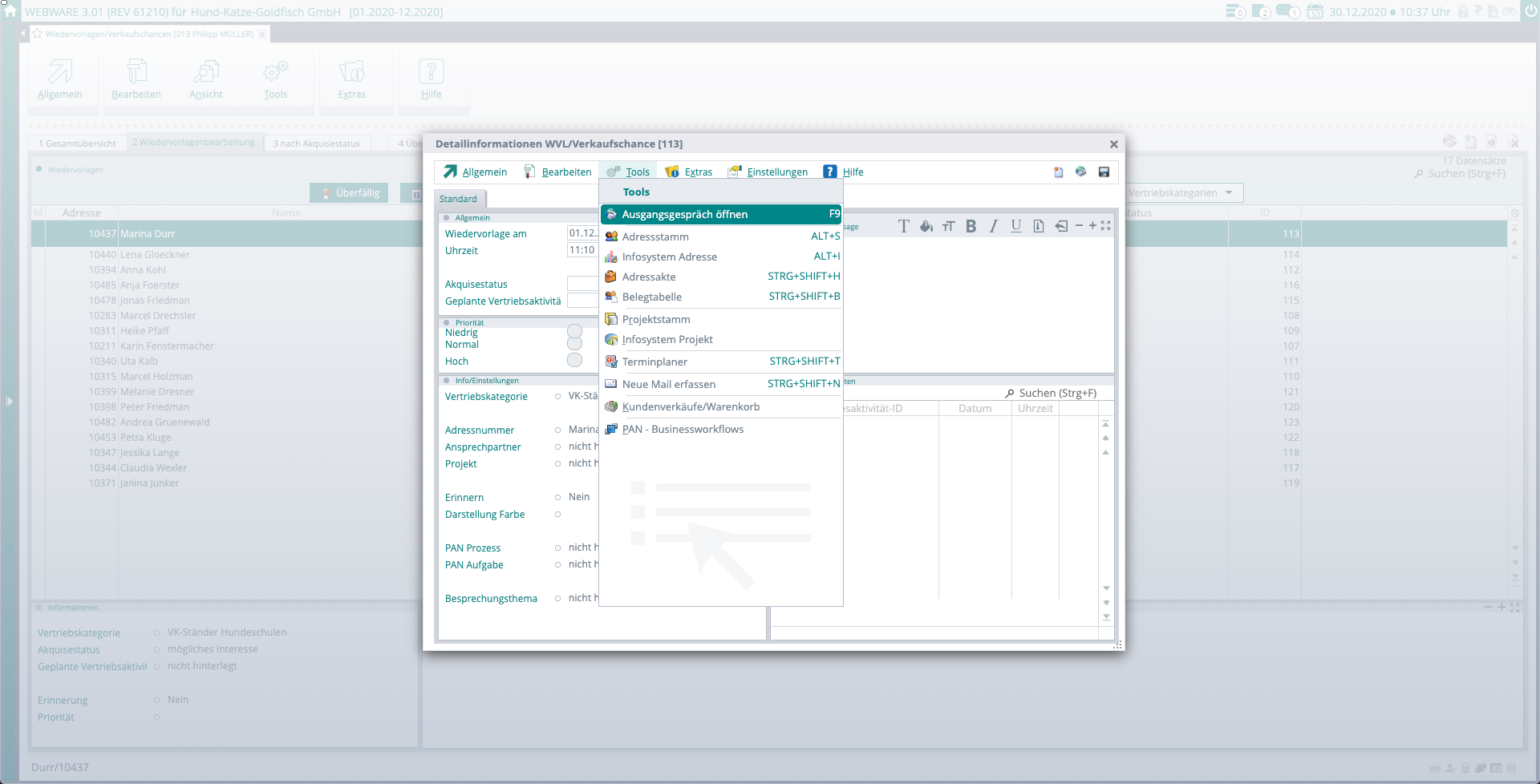Viewport: 1540px width, 784px height.
Task: Click the paint bucket fill color icon
Action: pos(926,226)
